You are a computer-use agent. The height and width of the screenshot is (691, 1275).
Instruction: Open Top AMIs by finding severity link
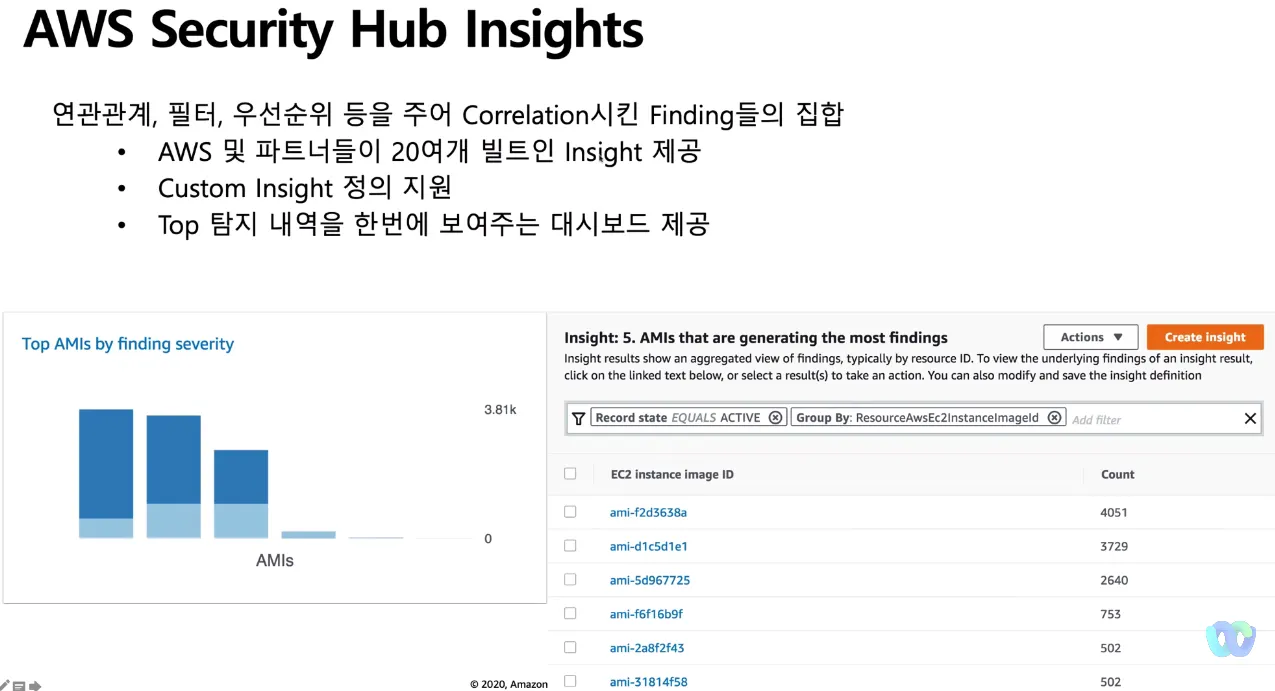coord(128,344)
